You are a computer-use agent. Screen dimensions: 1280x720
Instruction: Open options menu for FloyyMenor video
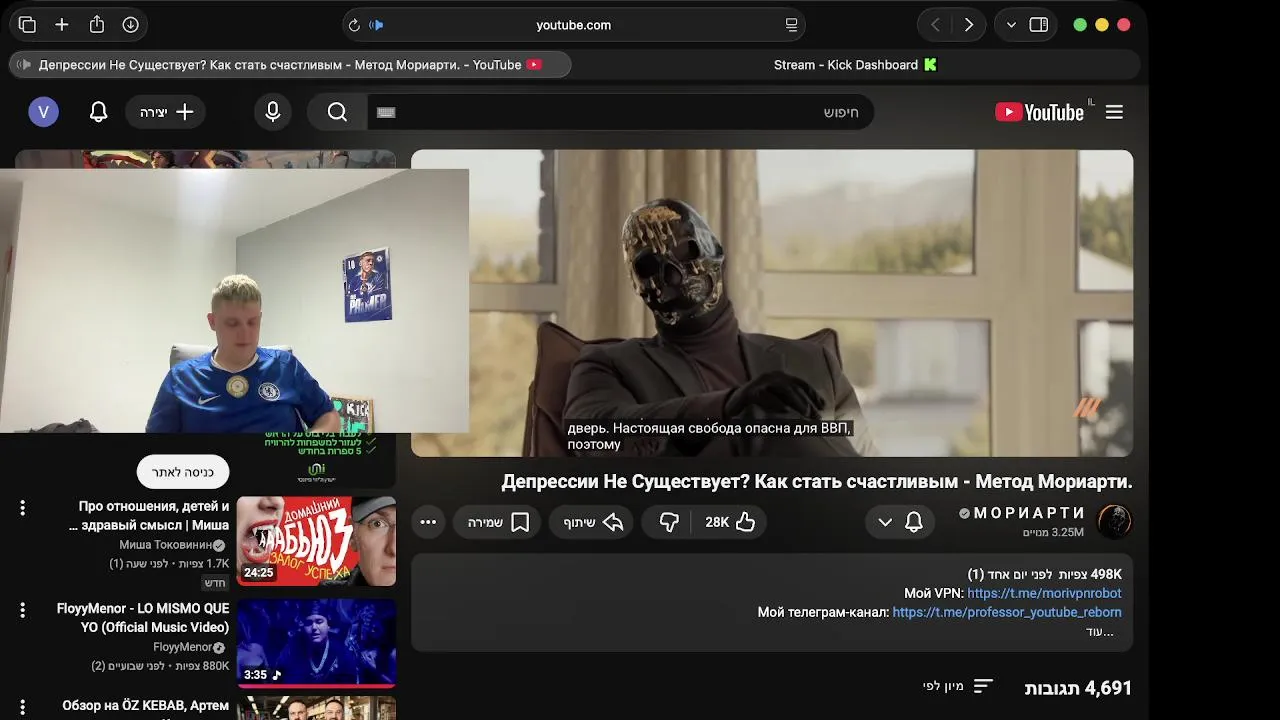22,609
